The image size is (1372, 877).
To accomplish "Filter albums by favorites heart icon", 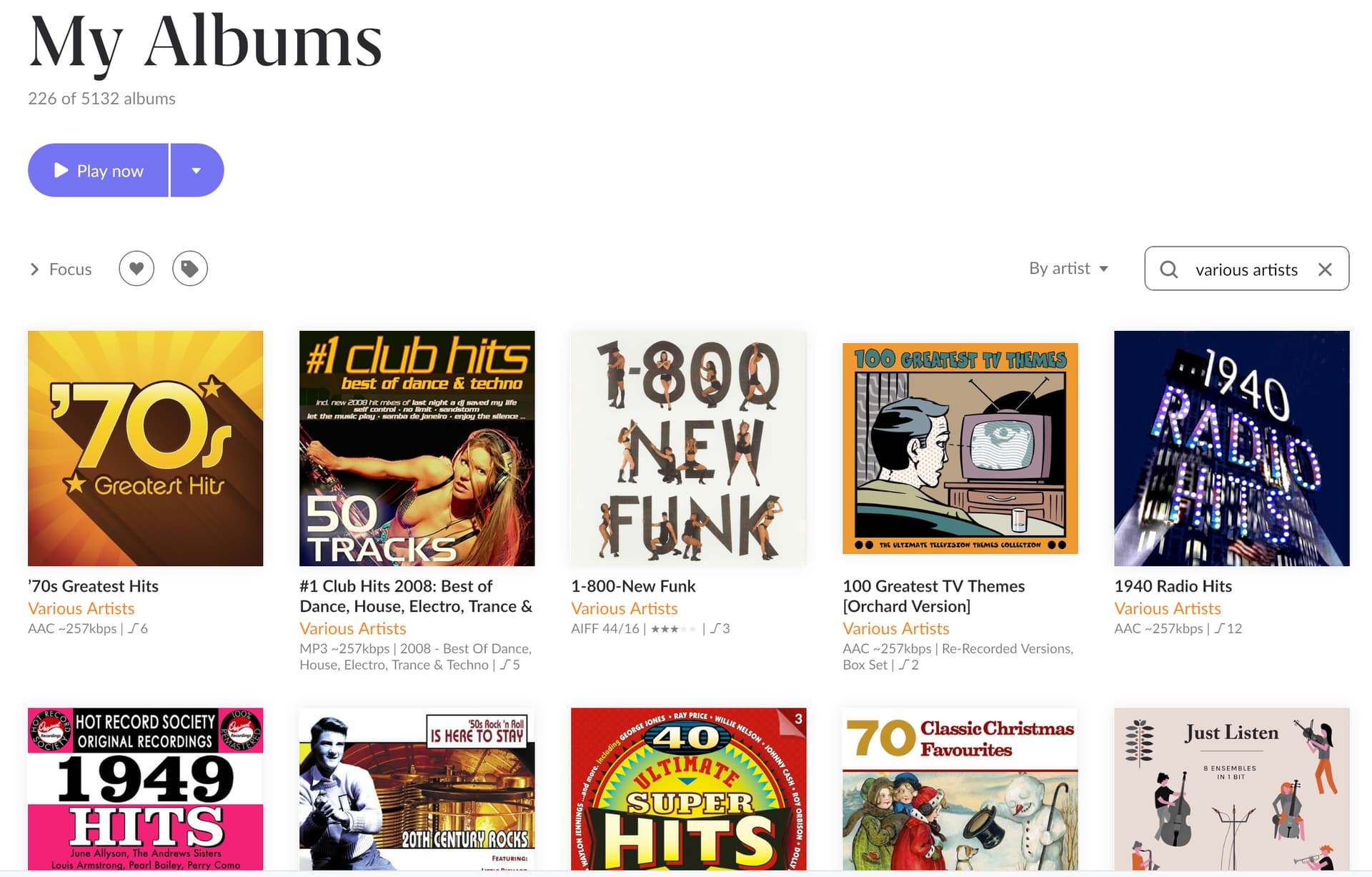I will click(136, 269).
